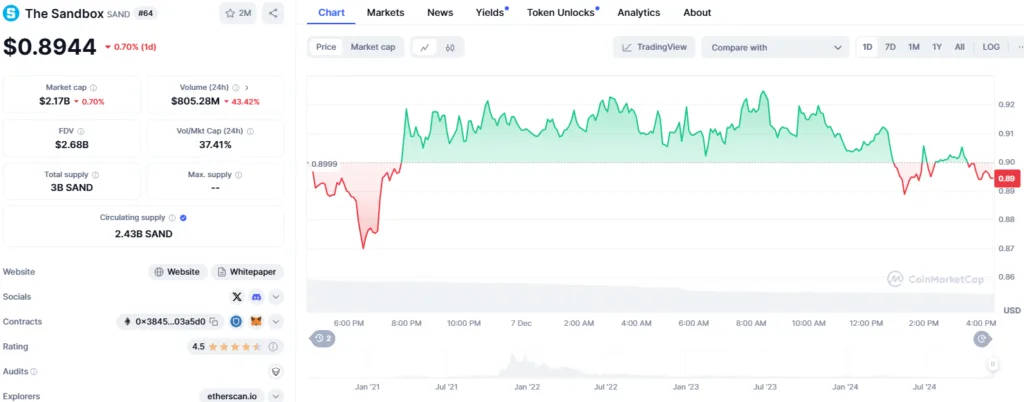This screenshot has width=1024, height=402.
Task: Set chart range to 1Y
Action: click(x=937, y=47)
